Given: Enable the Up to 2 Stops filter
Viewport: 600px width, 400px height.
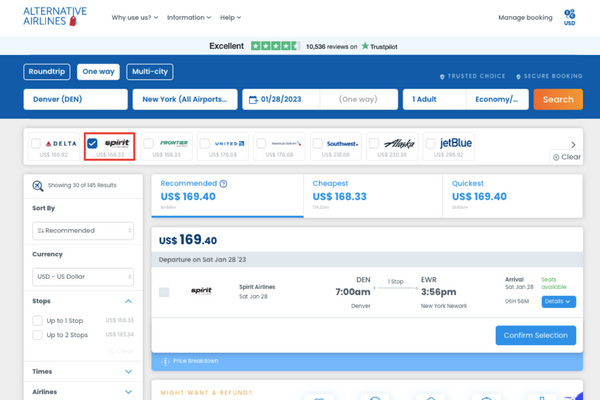Looking at the screenshot, I should click(x=37, y=335).
